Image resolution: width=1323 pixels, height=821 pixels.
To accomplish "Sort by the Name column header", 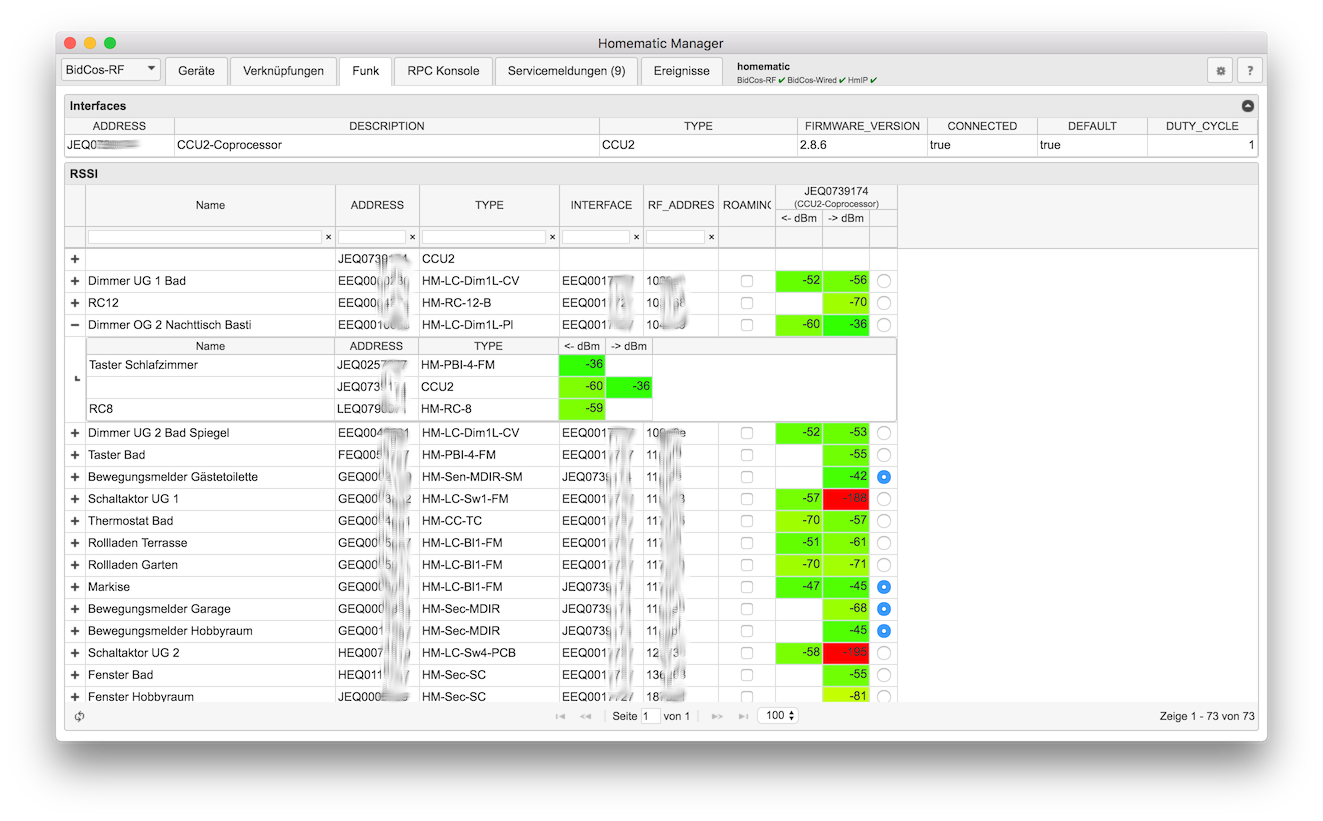I will (x=210, y=205).
